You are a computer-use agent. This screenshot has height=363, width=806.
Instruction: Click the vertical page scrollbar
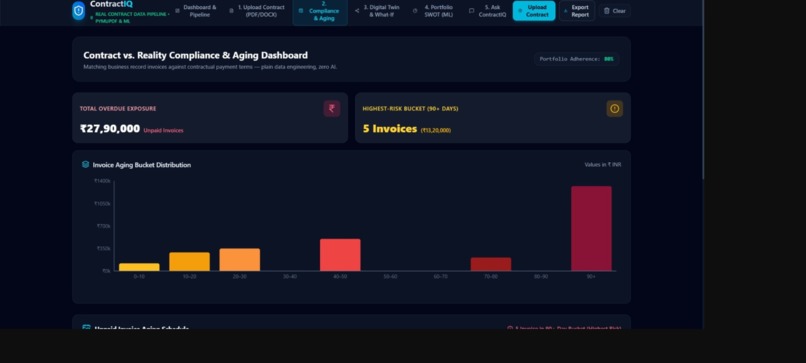[x=702, y=90]
